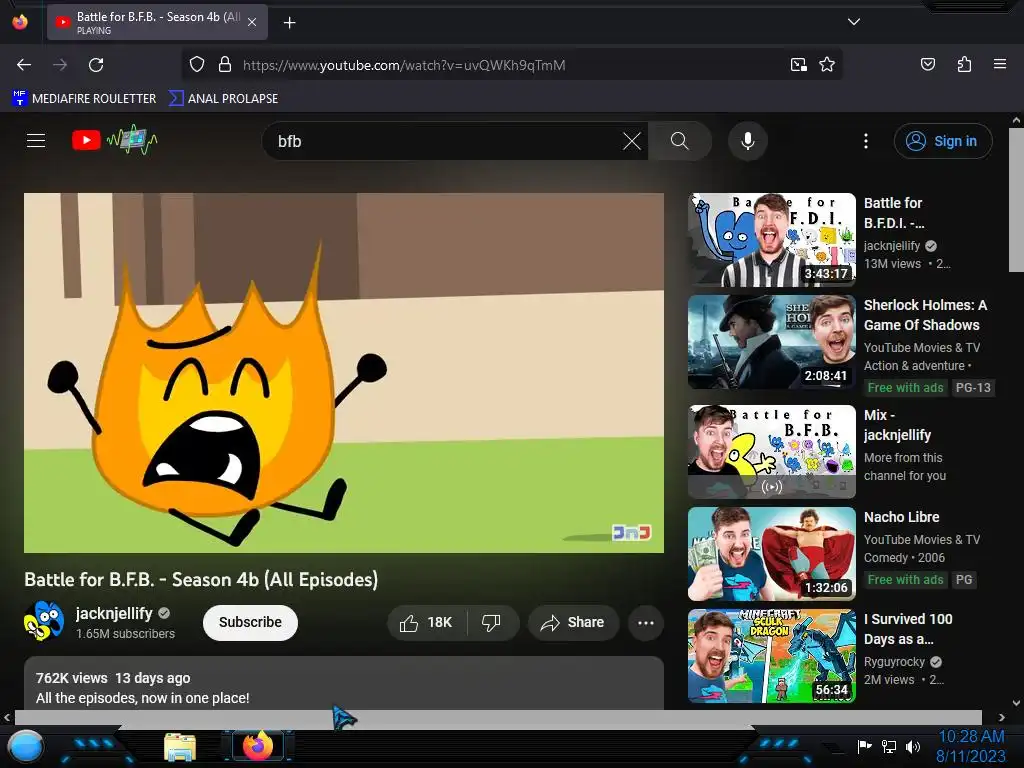Open jacknjellify channel avatar
The height and width of the screenshot is (768, 1024).
[x=44, y=621]
